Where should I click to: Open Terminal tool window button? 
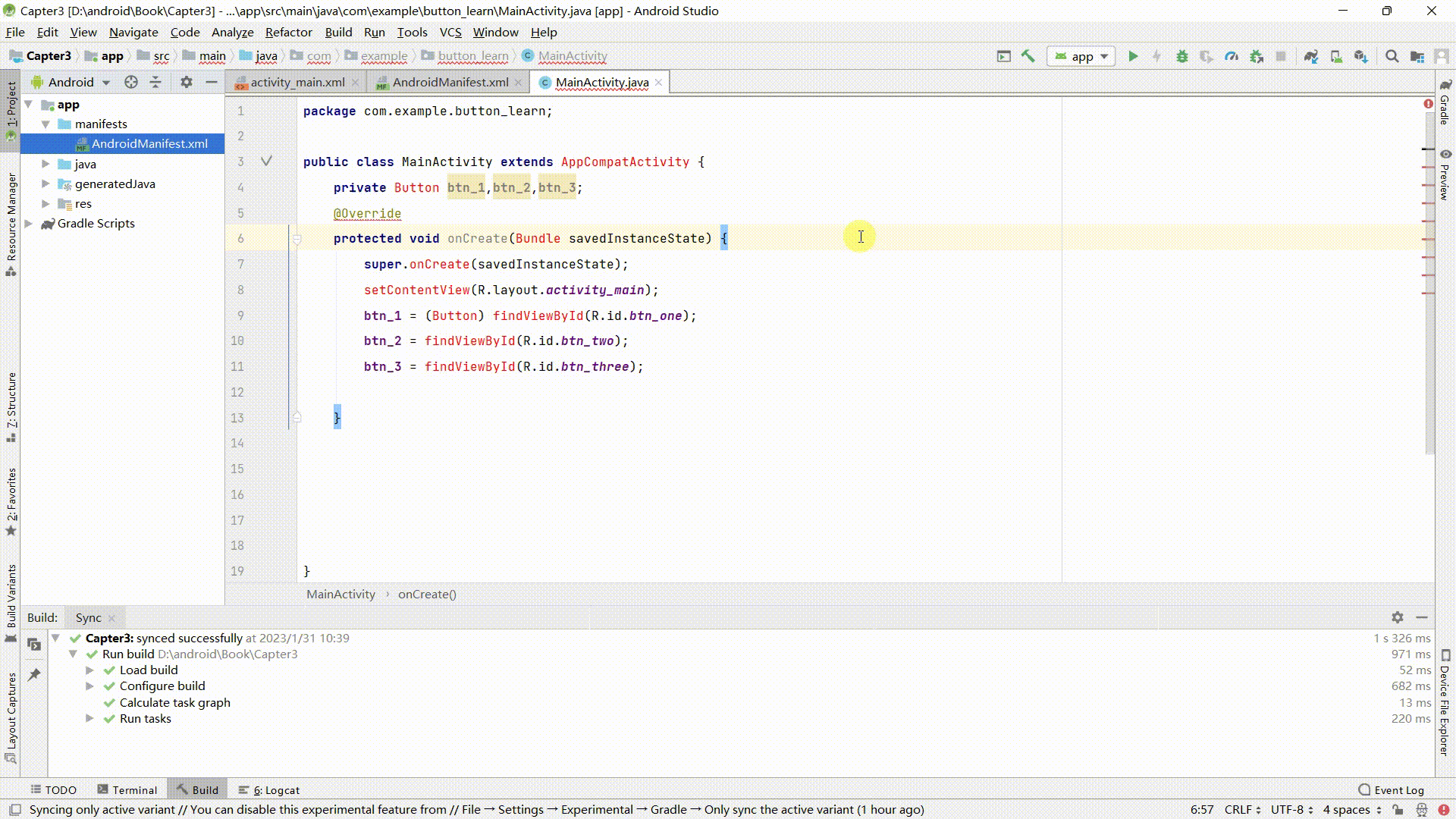127,789
